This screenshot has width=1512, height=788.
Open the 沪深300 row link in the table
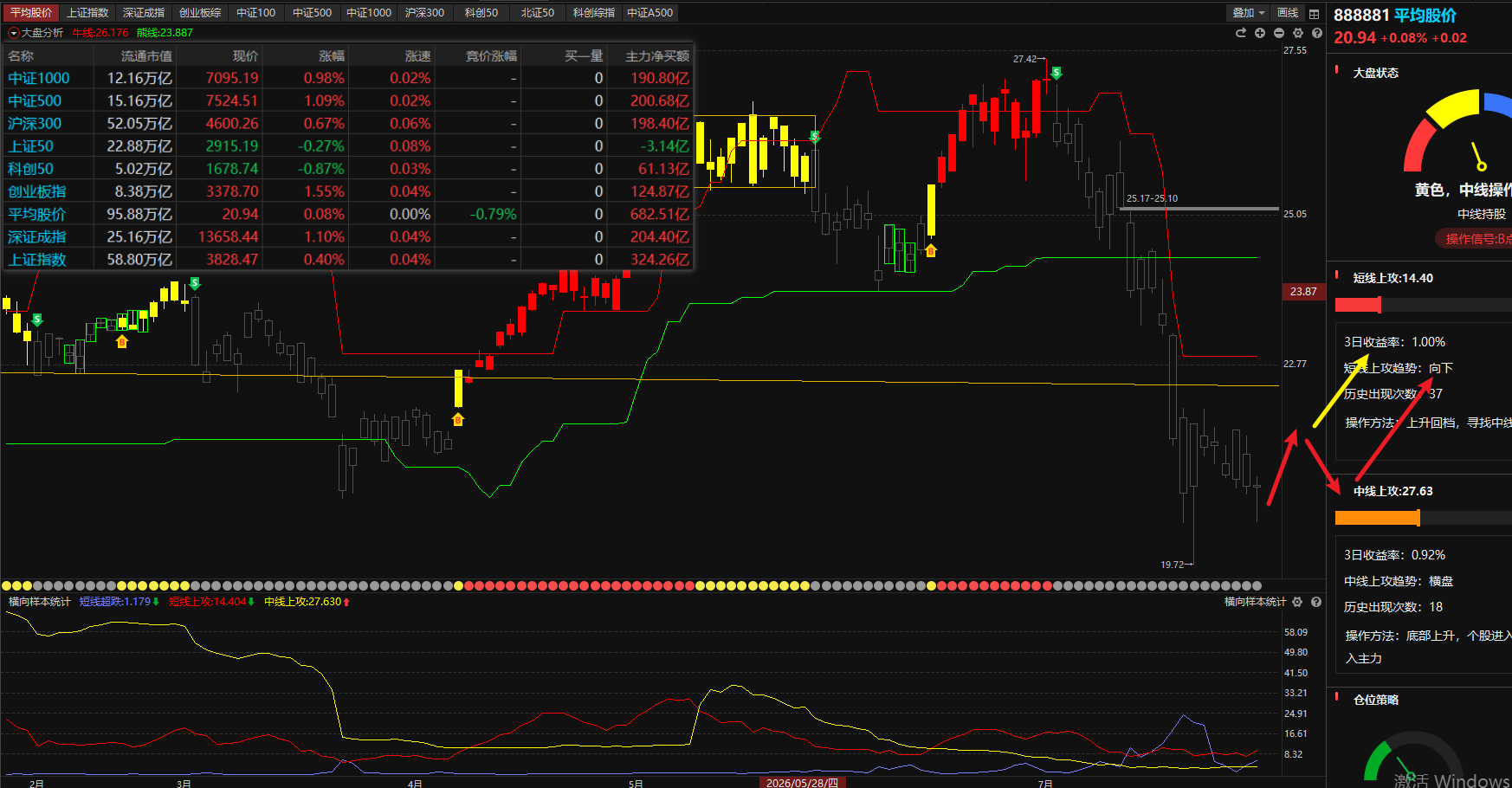[35, 124]
